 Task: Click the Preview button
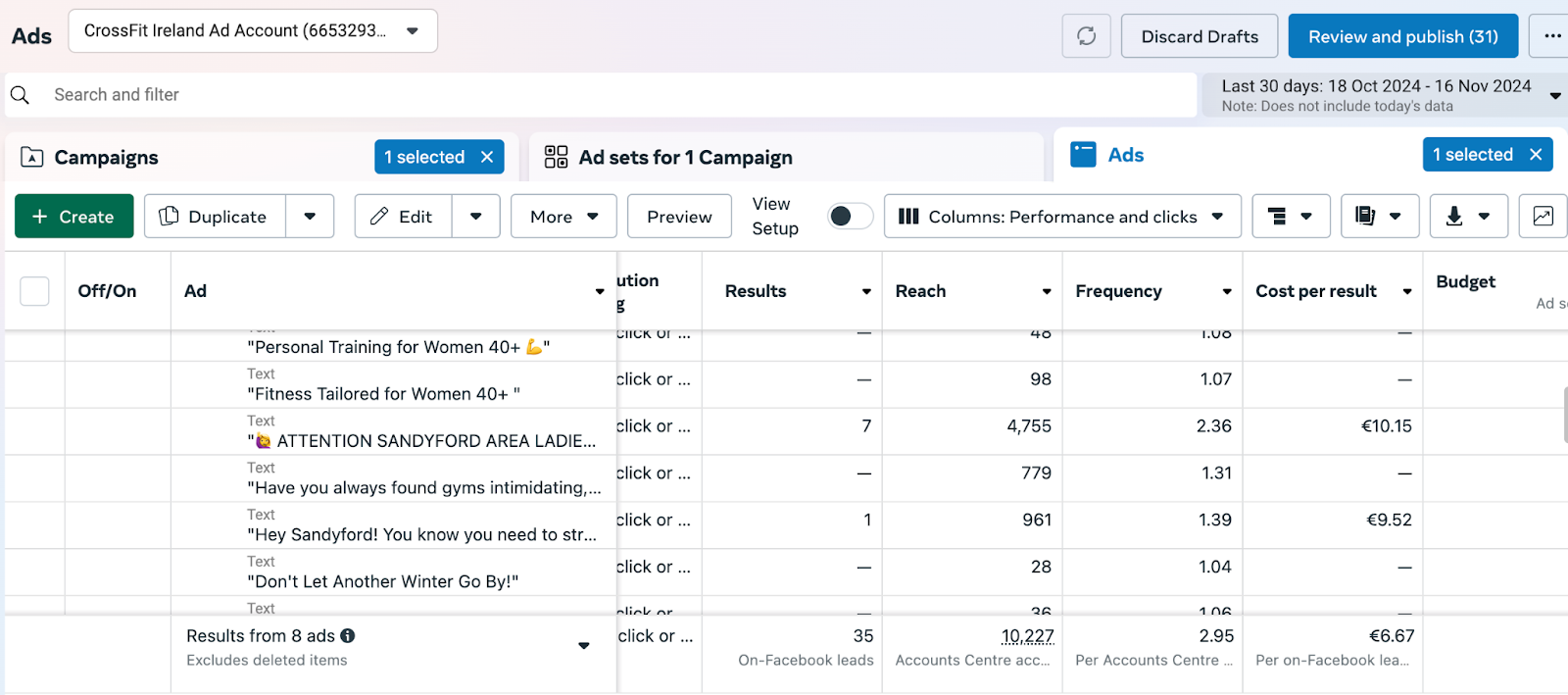click(x=679, y=217)
